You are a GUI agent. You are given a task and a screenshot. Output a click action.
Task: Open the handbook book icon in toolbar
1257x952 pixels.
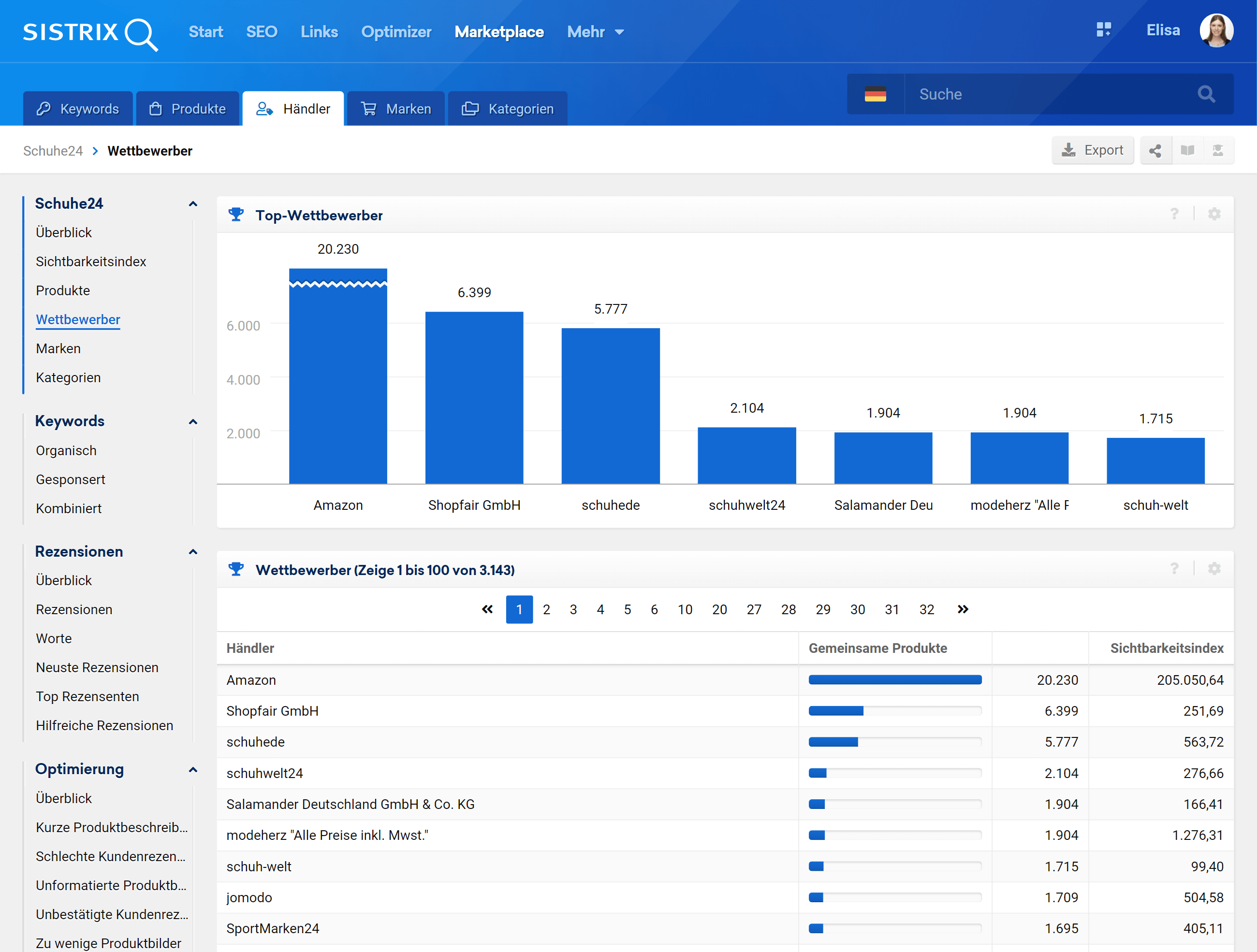point(1187,150)
